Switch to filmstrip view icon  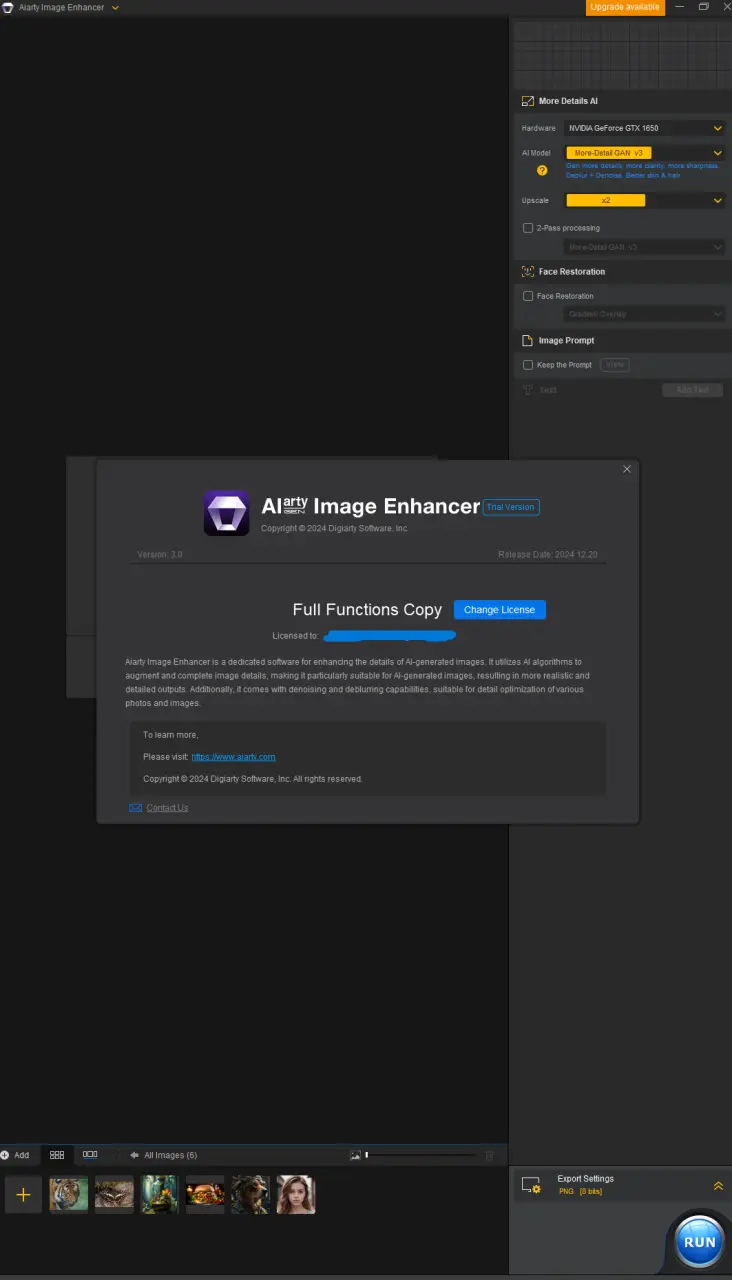coord(90,1155)
